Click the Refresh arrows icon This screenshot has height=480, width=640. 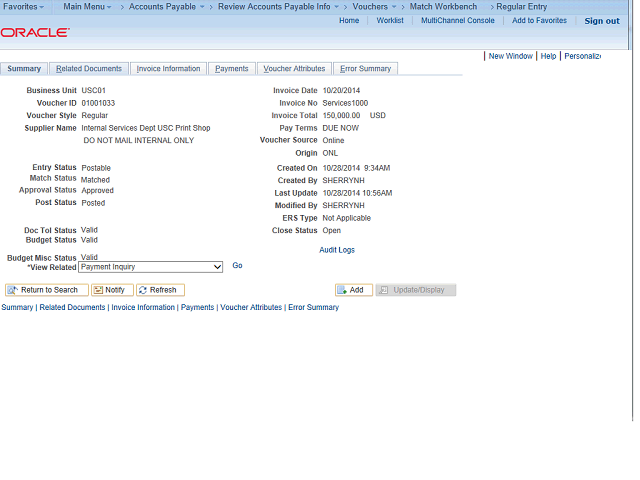point(143,290)
